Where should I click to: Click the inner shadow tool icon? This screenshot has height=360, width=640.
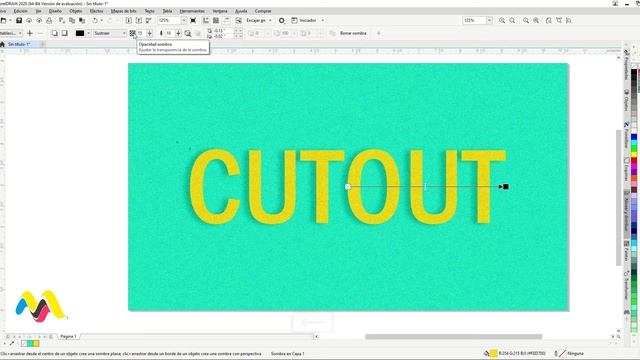(64, 33)
